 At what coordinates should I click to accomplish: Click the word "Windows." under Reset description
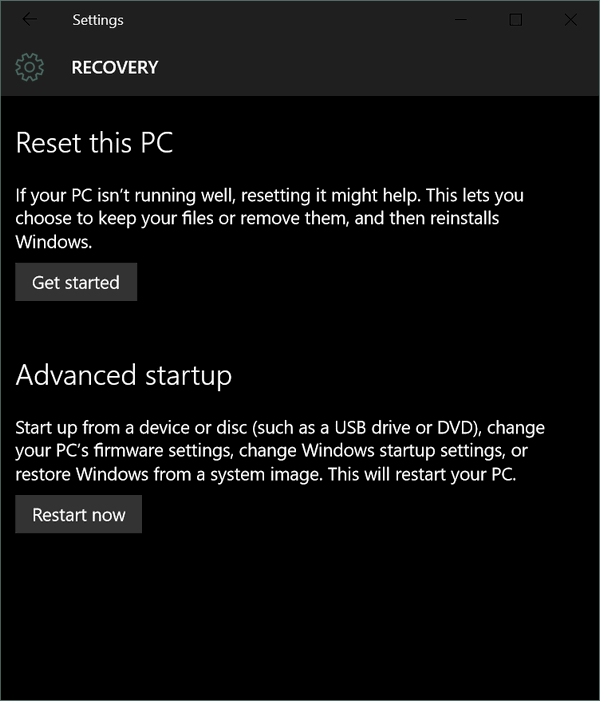[54, 242]
